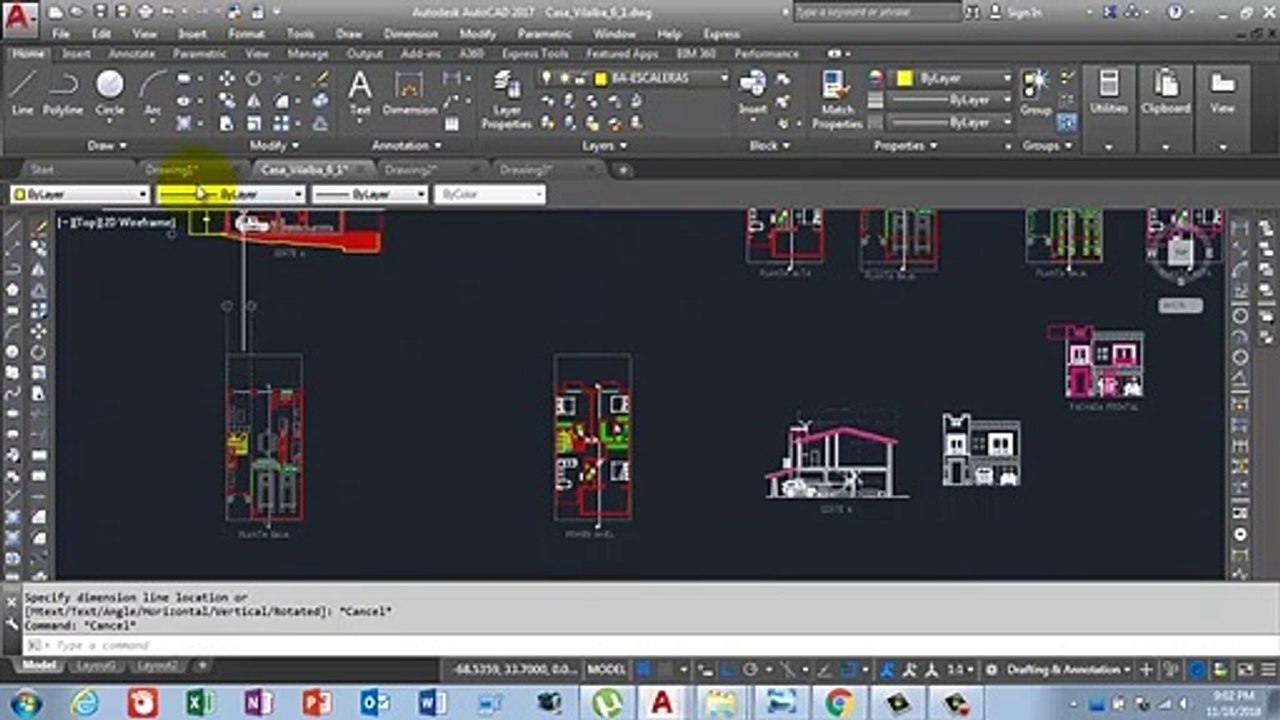1280x720 pixels.
Task: Toggle annotation visibility icon in status bar
Action: pyautogui.click(x=886, y=670)
